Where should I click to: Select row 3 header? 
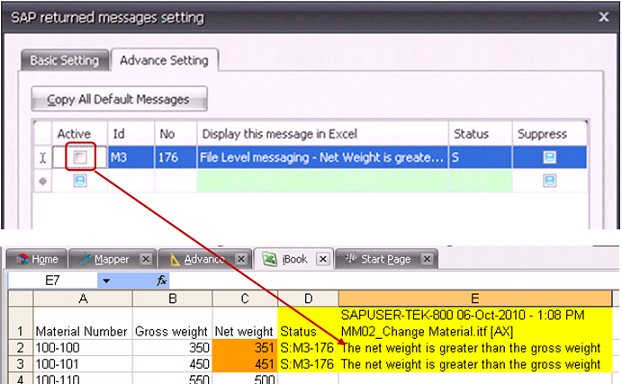(20, 364)
